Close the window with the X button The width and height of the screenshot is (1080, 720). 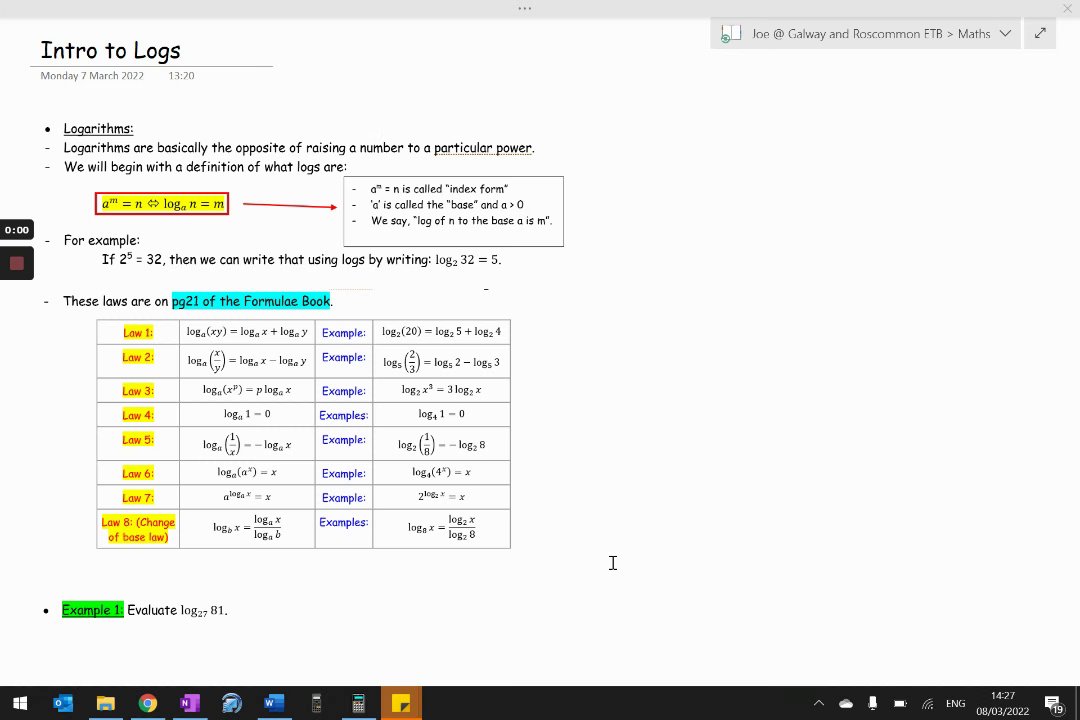pos(1067,8)
